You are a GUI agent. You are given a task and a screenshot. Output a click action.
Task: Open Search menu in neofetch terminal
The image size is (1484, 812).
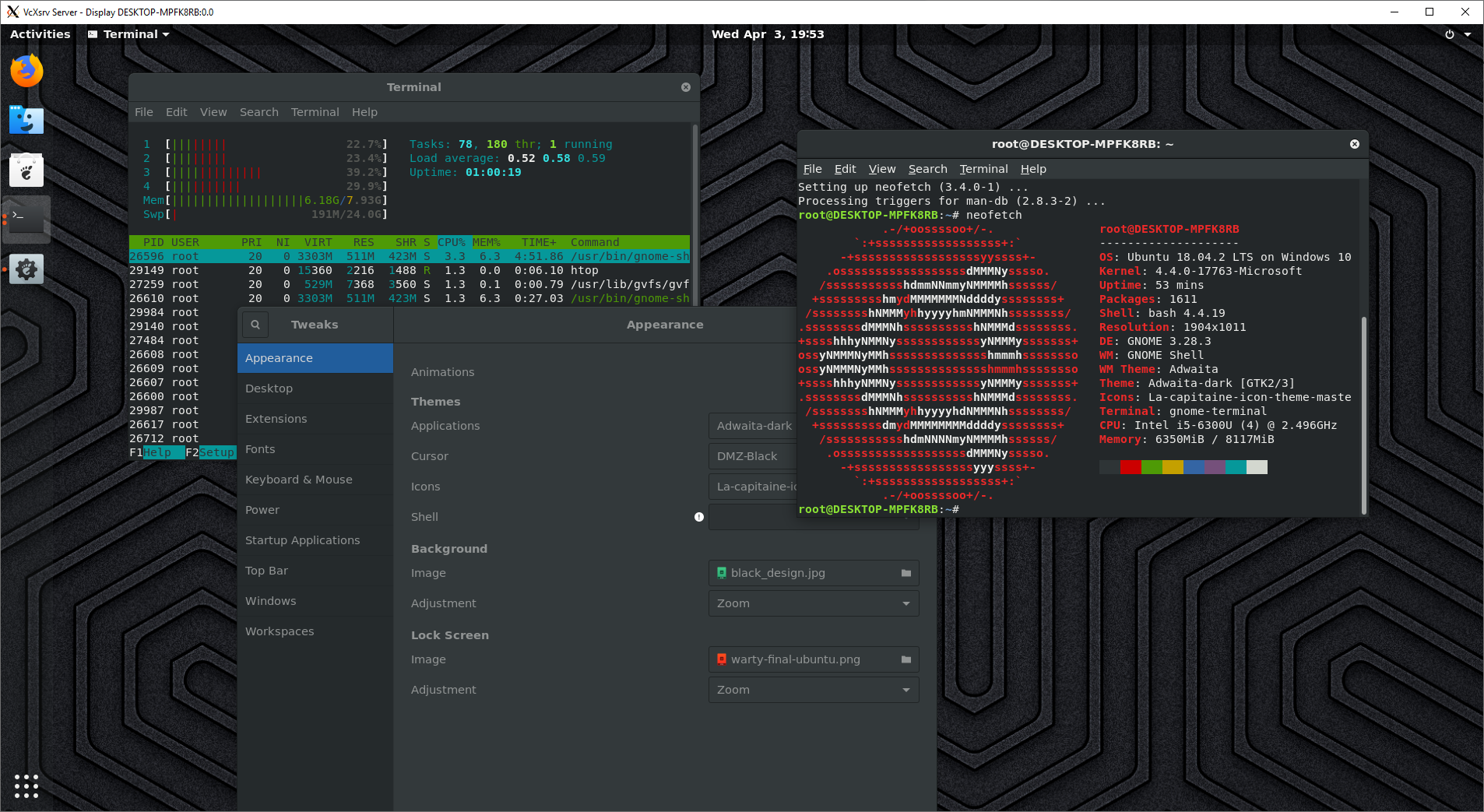coord(927,169)
